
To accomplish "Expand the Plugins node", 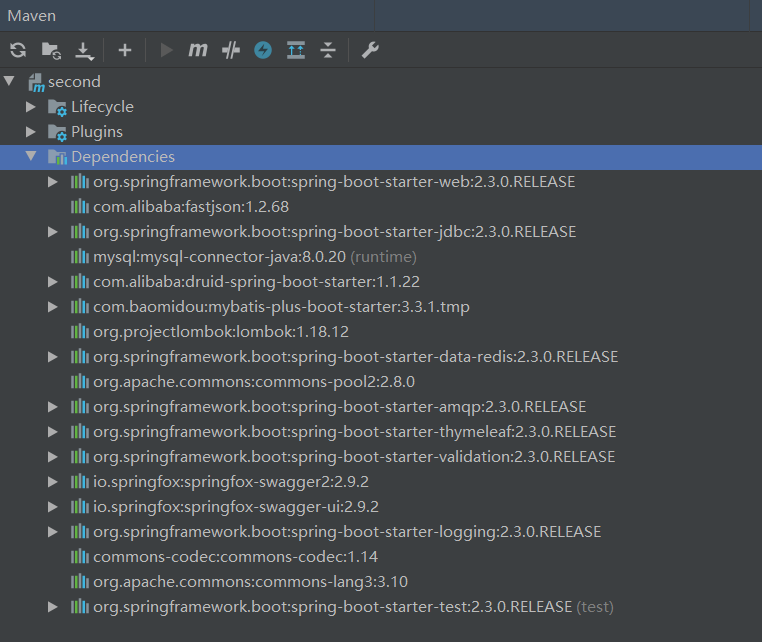I will [31, 132].
